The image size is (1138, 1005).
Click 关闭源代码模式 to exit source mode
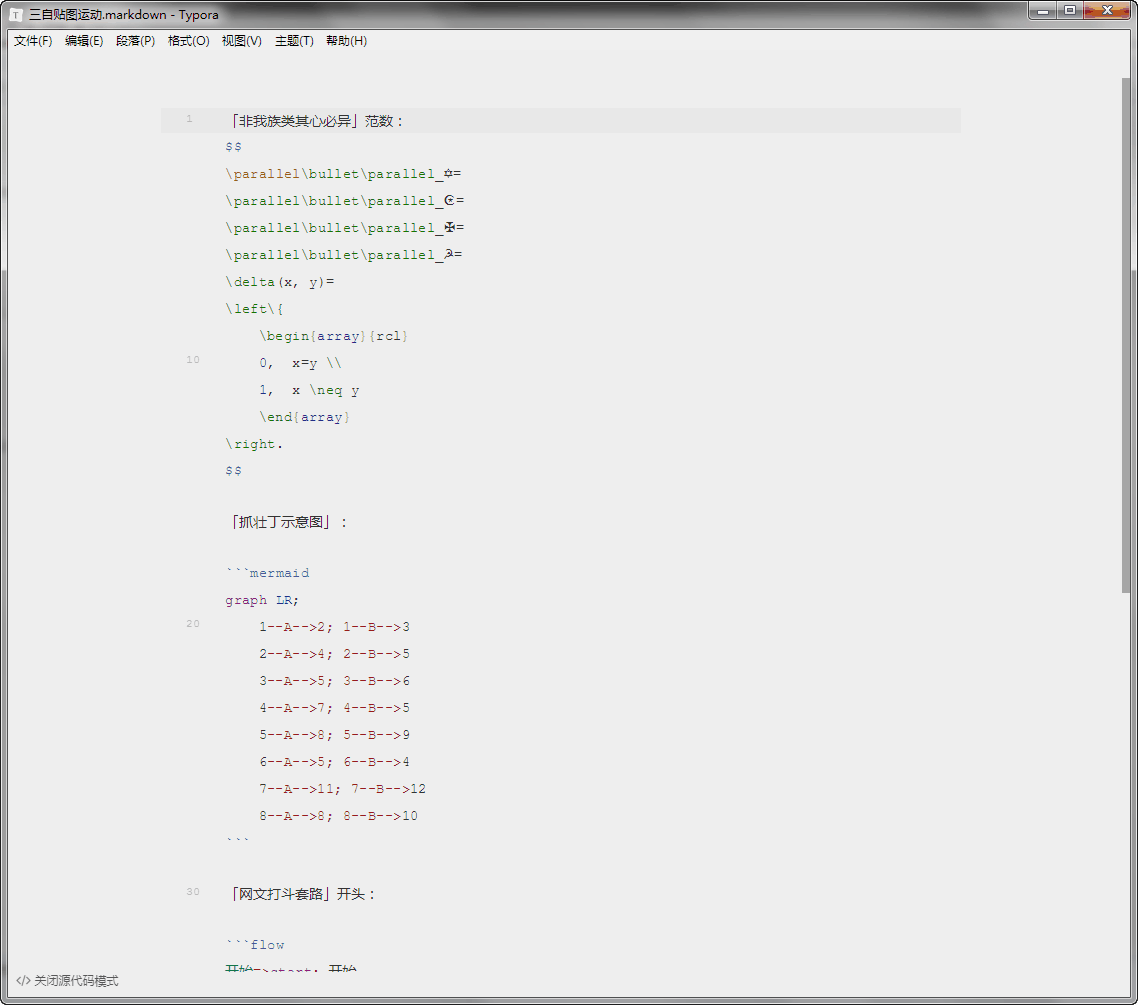(67, 980)
